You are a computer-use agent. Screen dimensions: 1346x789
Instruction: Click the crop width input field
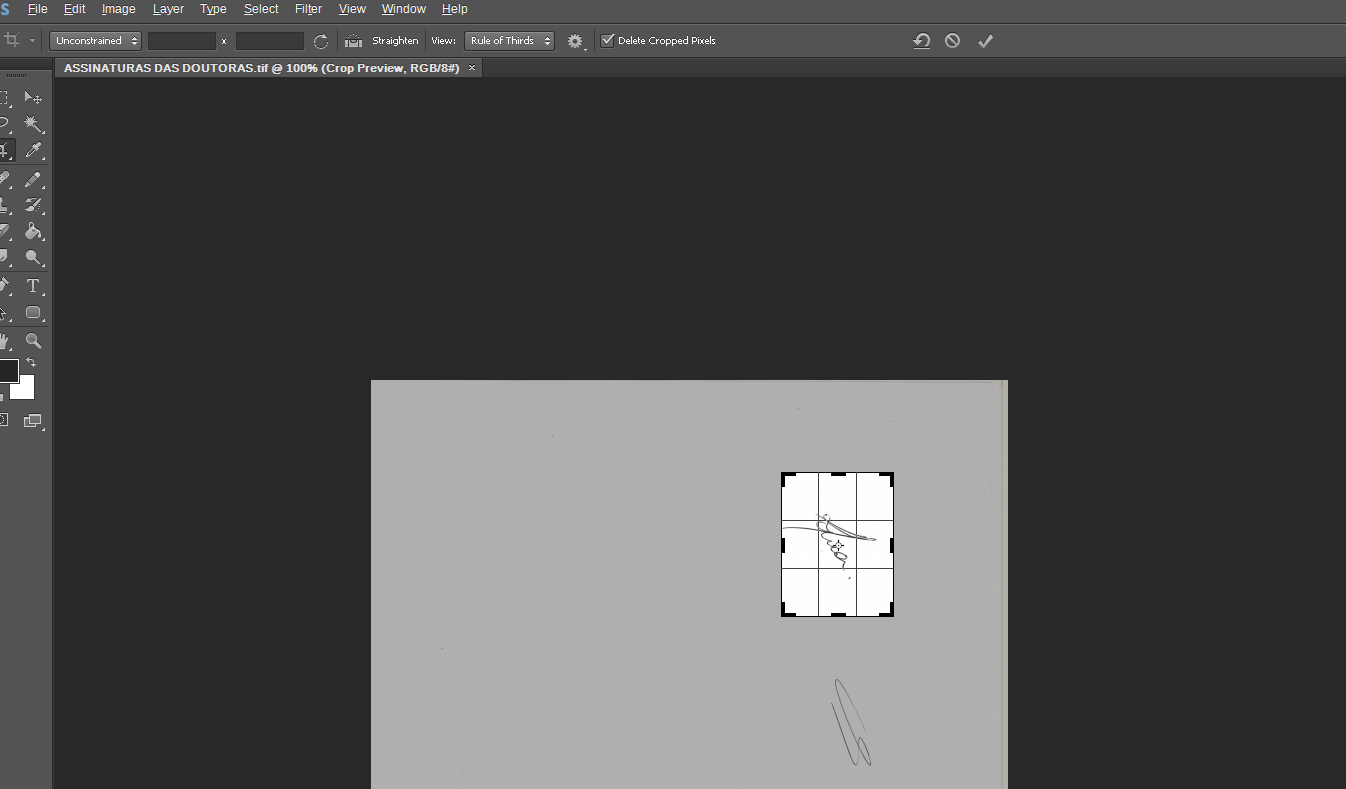click(x=182, y=41)
